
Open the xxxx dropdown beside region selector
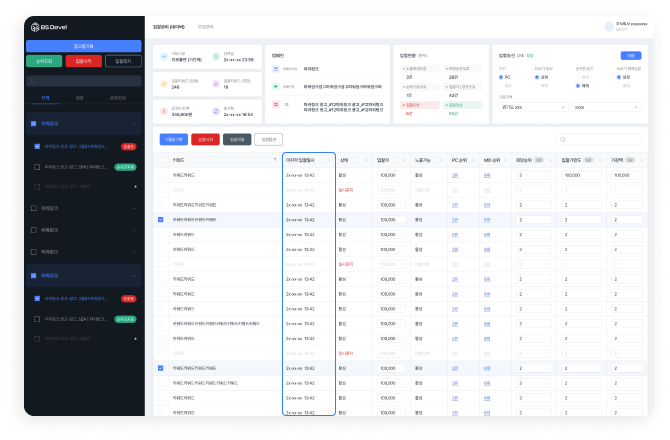pos(606,107)
